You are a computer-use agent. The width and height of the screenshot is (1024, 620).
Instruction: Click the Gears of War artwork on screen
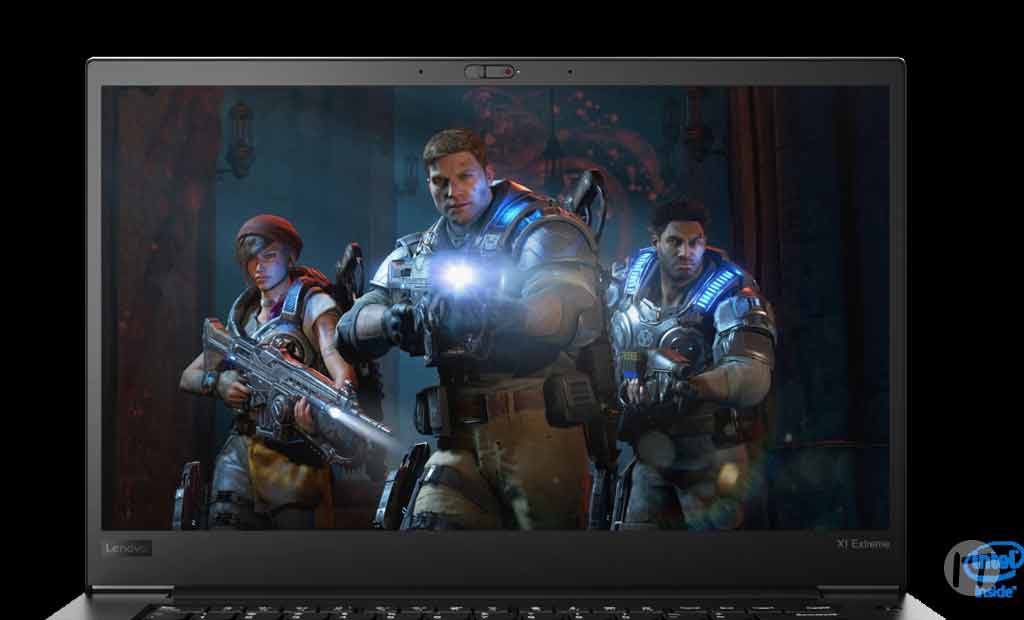click(496, 308)
